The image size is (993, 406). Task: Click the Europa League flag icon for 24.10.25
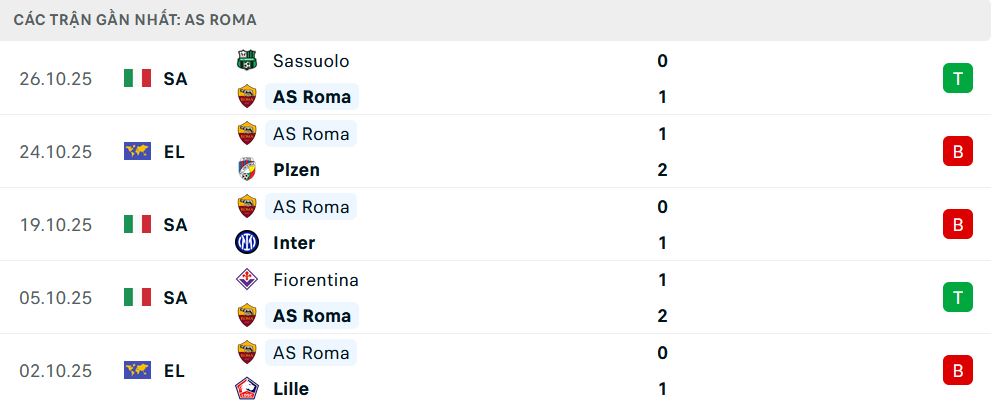137,151
